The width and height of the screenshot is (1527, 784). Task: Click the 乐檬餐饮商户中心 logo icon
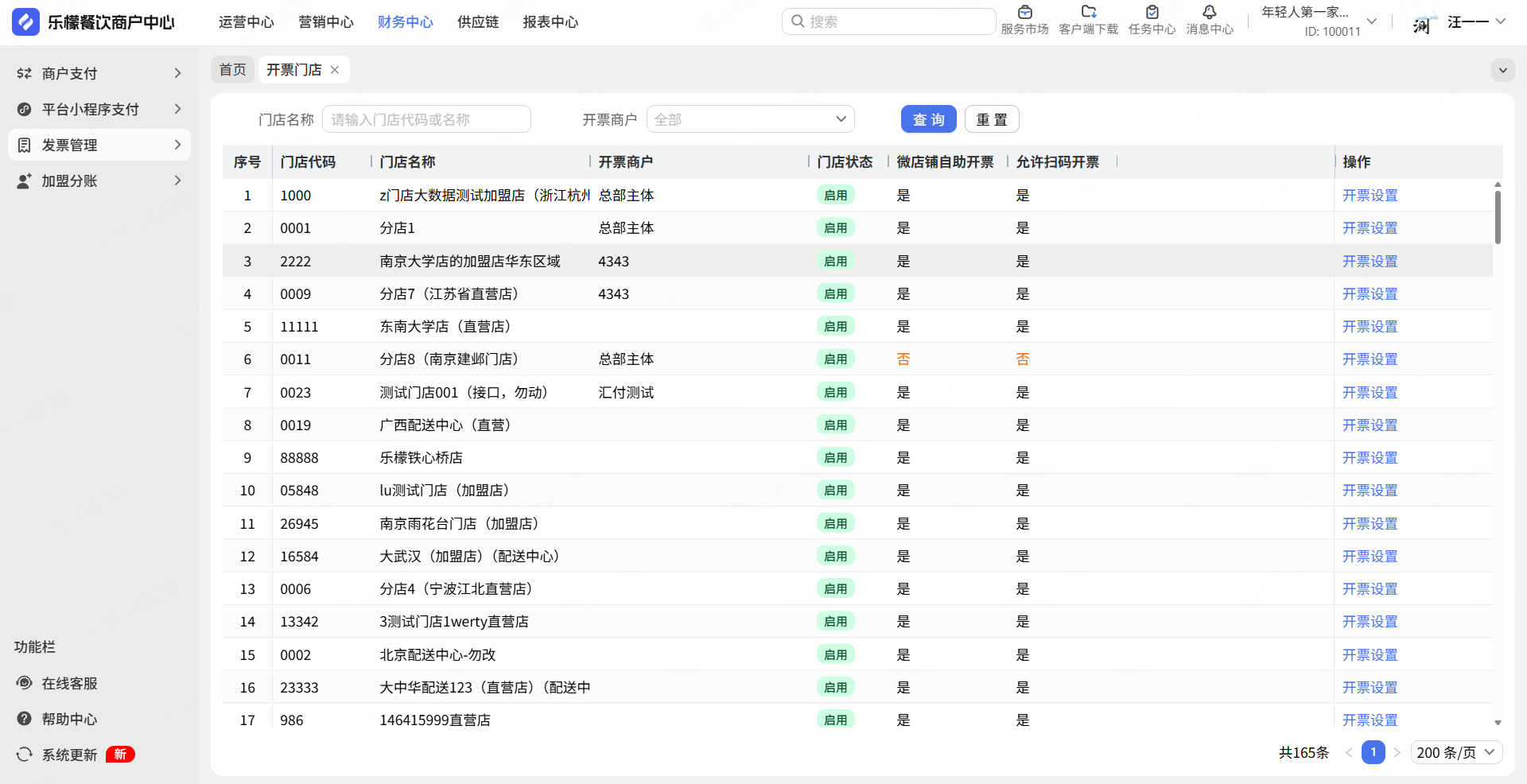tap(25, 22)
